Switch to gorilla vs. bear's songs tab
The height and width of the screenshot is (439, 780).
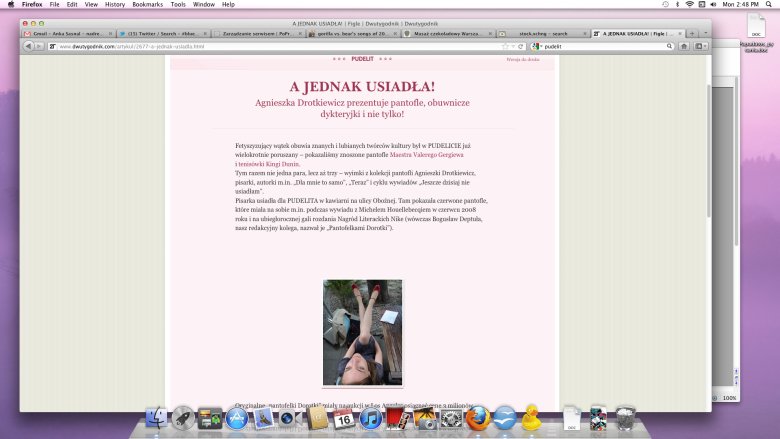tap(352, 34)
